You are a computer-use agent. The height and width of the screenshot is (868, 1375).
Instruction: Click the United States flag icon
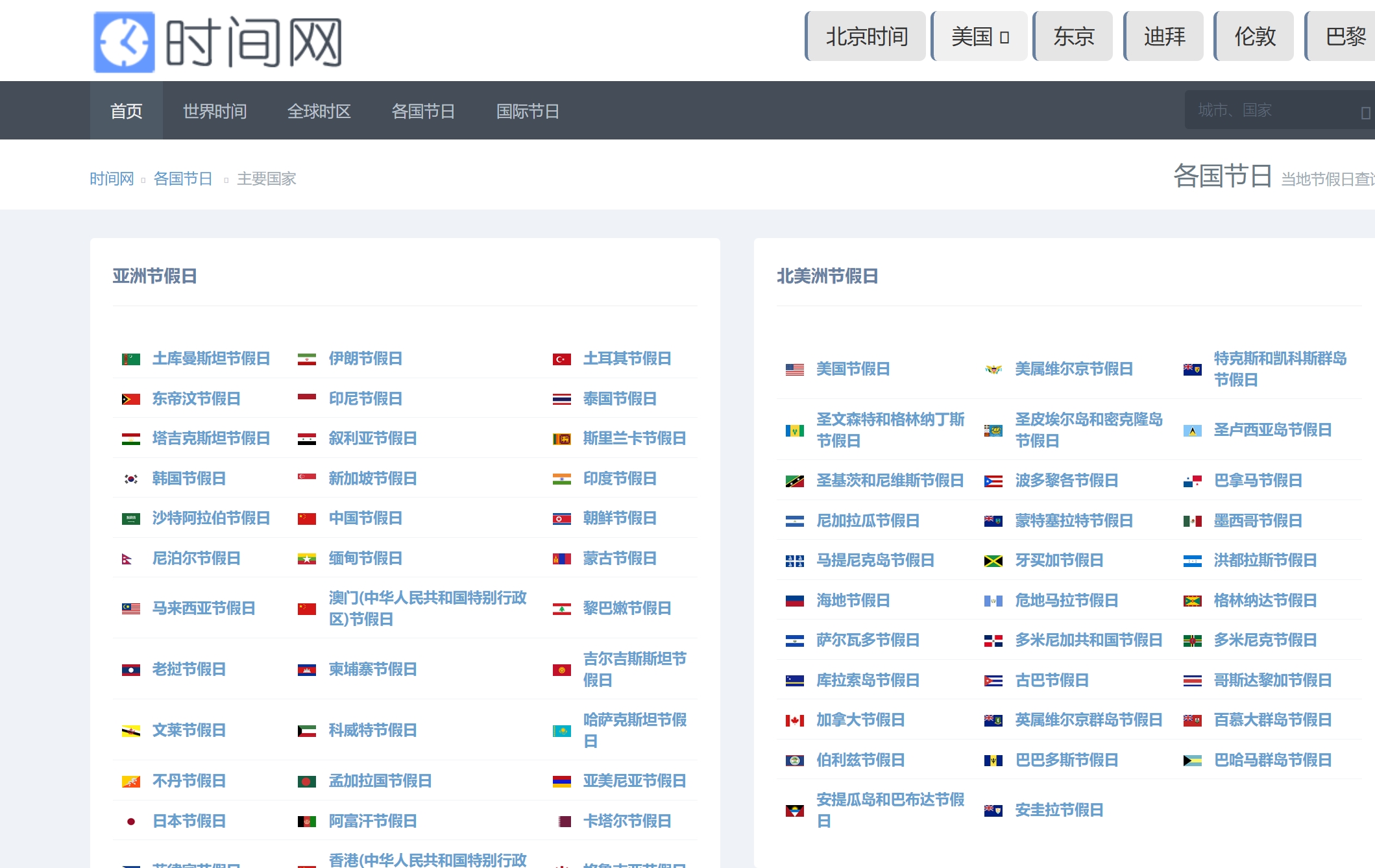pos(794,370)
